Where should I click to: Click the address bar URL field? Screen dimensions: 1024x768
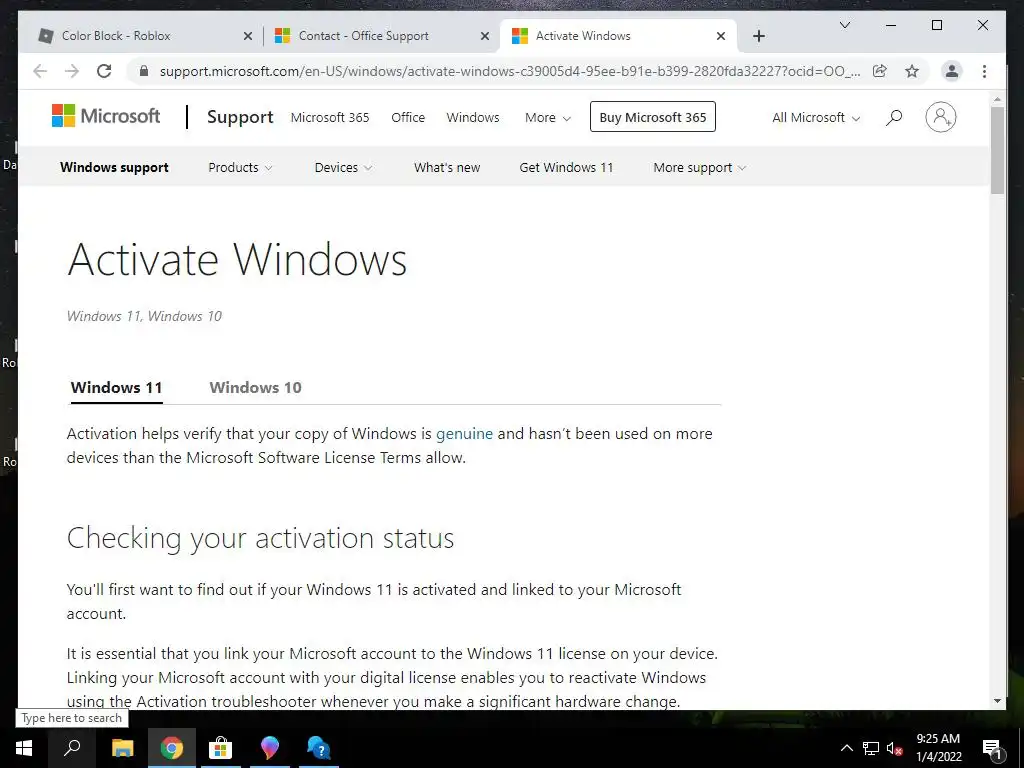pos(509,71)
